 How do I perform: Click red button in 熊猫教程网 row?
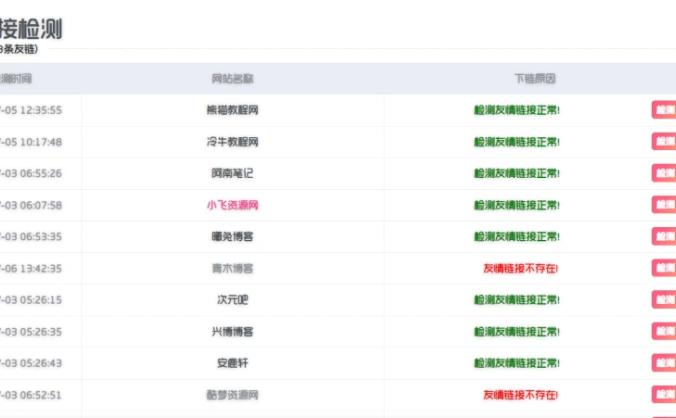pyautogui.click(x=664, y=110)
